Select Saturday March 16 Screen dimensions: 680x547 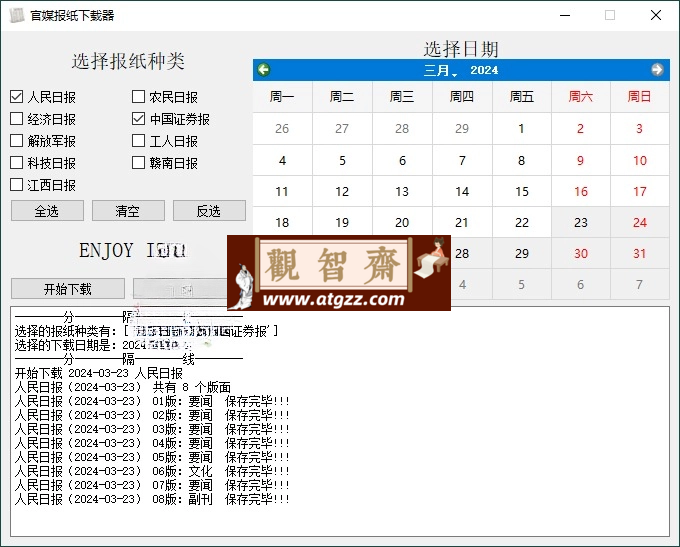[x=581, y=191]
